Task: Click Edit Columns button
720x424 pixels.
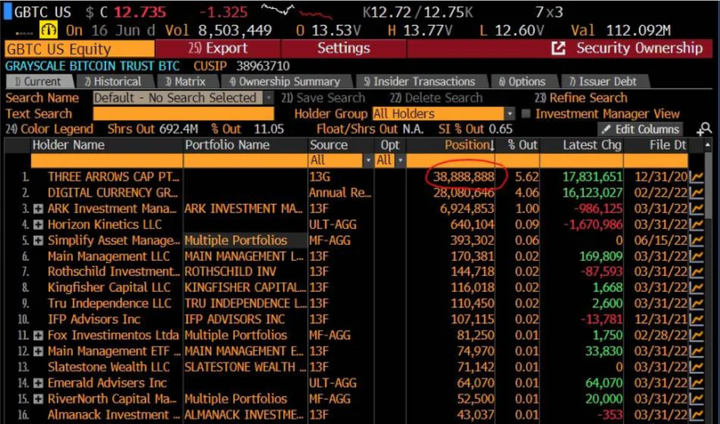Action: tap(641, 130)
